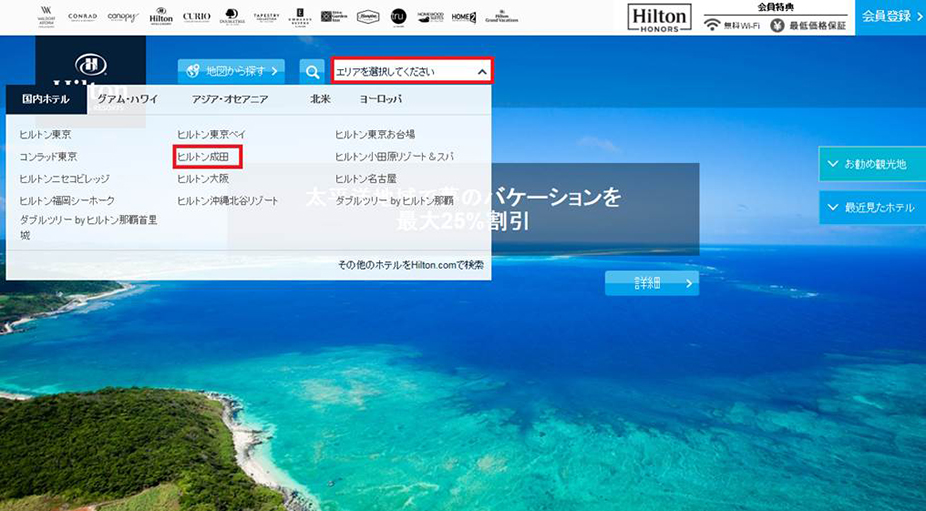Click the free Wi-Fi icon
Screen dimensions: 926x511
coord(712,25)
